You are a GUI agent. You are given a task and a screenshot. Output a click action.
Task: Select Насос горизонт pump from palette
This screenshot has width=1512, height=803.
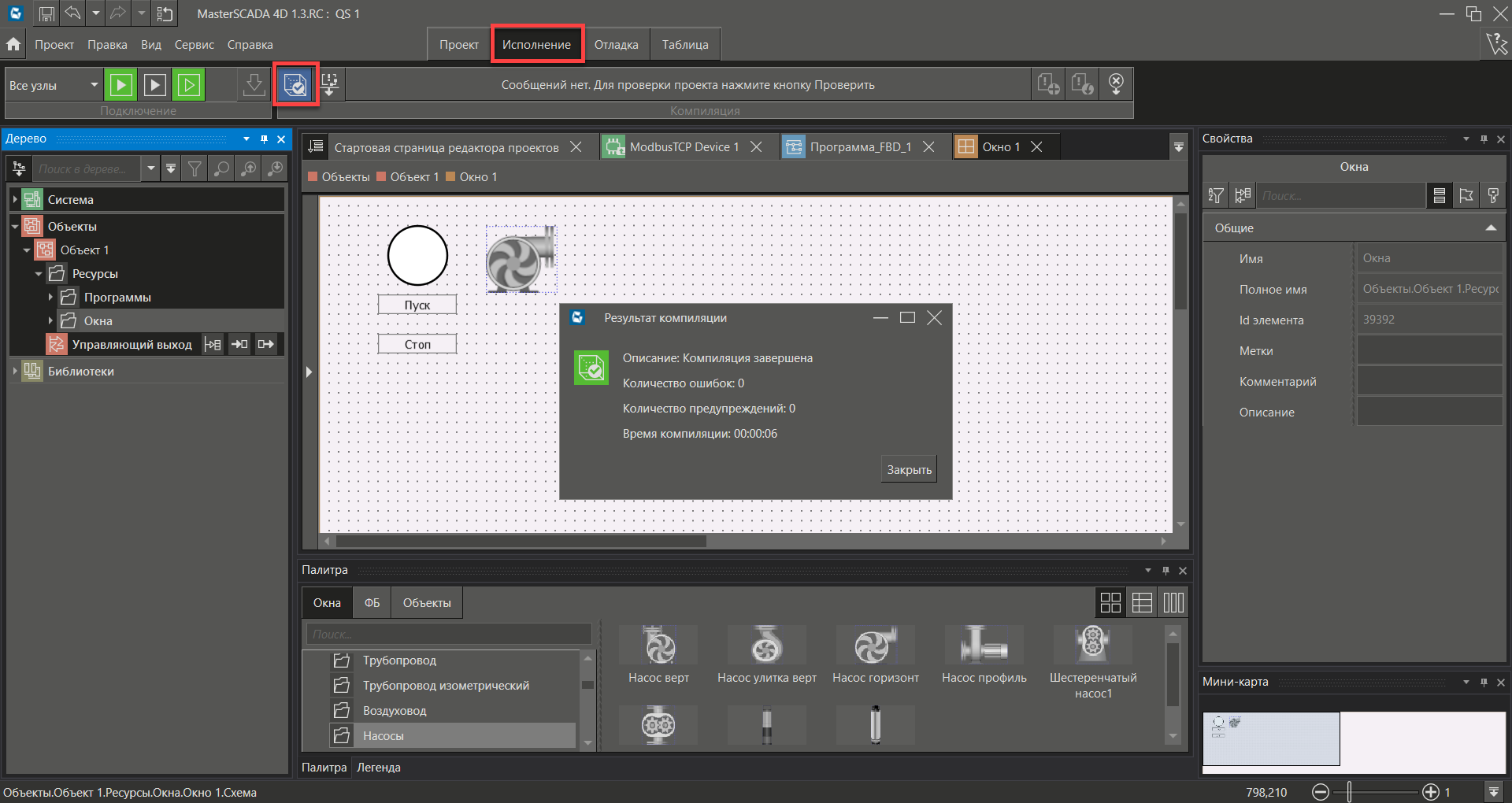click(x=875, y=655)
